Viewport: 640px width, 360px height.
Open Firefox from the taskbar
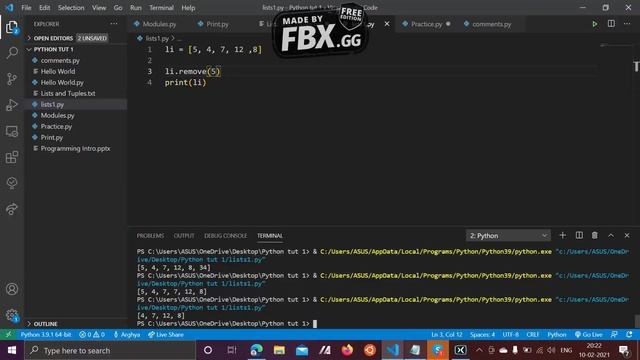coord(347,350)
